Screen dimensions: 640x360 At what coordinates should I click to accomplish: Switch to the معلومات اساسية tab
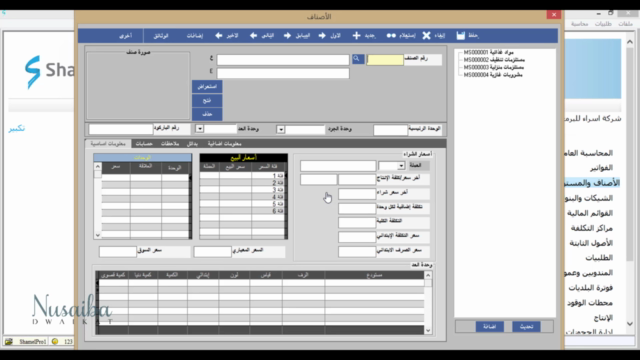coord(108,144)
